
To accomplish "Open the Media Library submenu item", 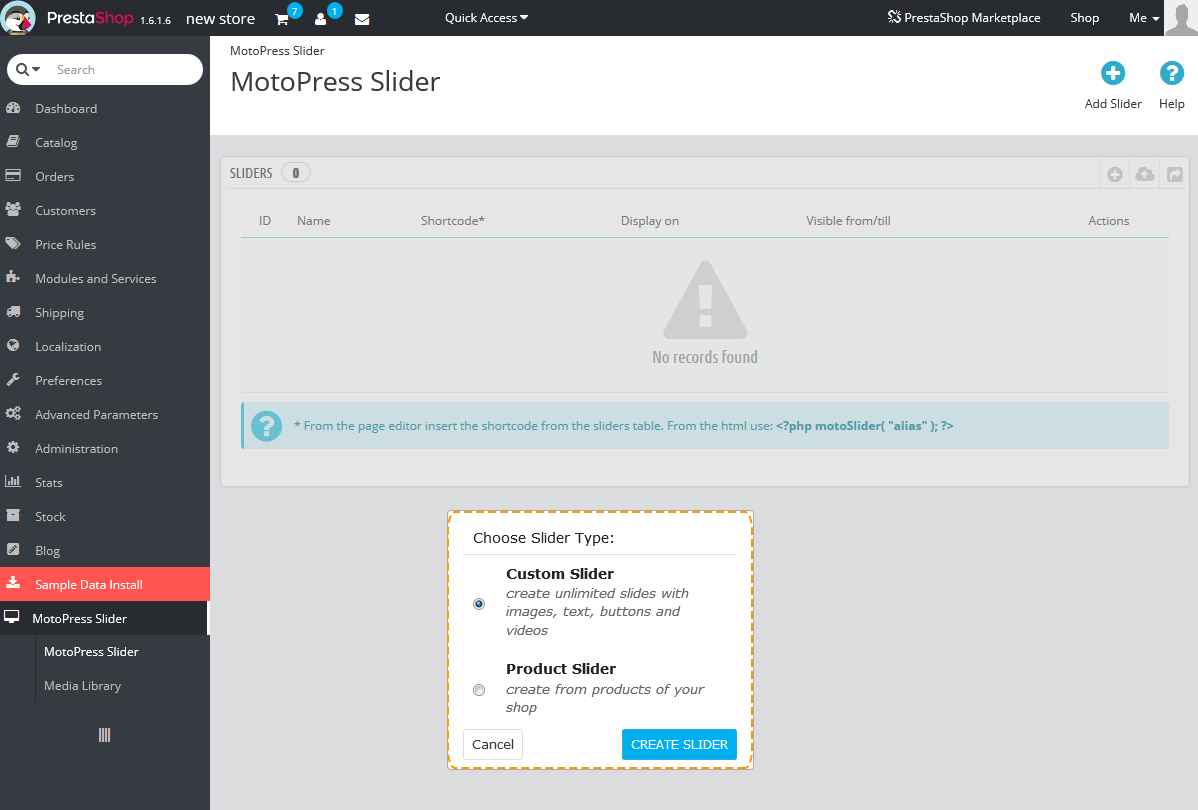I will pos(83,685).
